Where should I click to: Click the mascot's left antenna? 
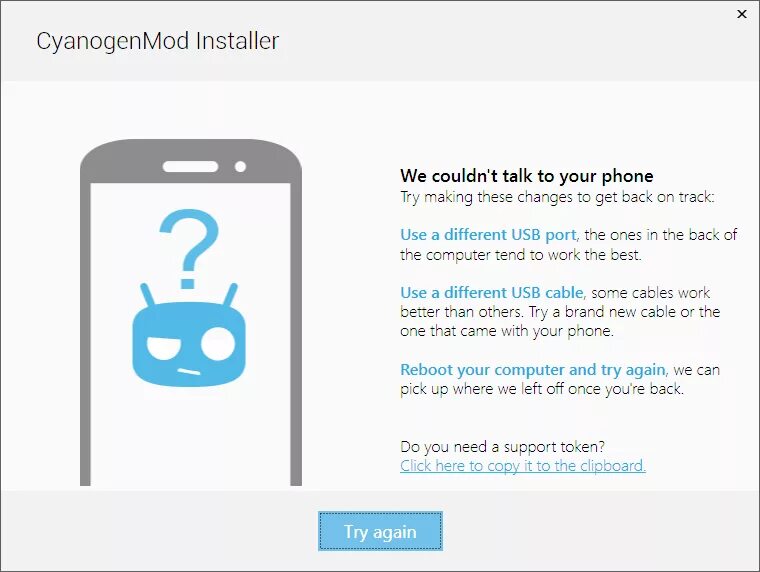(x=147, y=295)
